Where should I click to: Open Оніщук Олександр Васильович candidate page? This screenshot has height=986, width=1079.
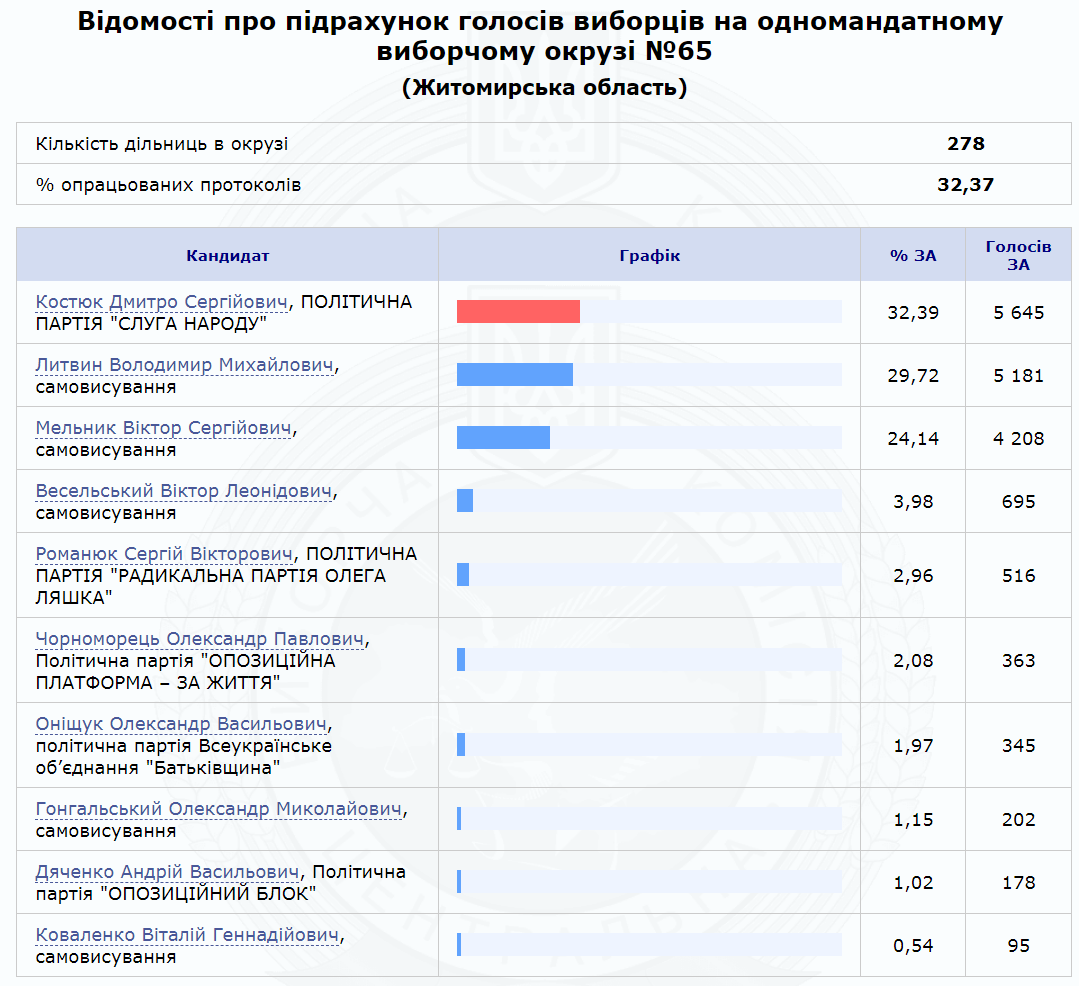pos(182,724)
